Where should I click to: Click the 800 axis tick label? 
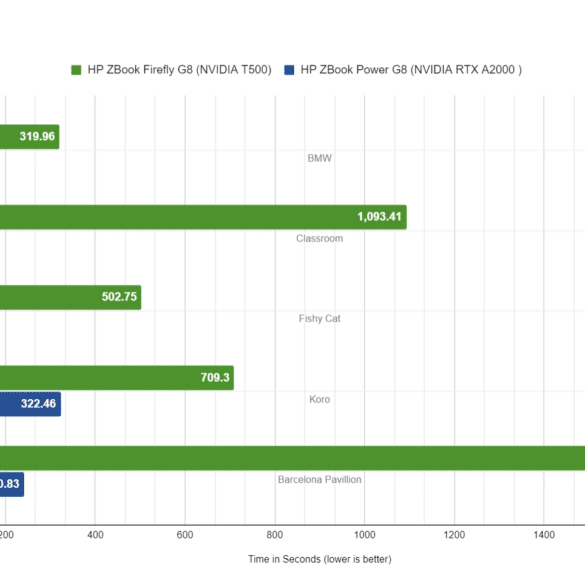(275, 535)
